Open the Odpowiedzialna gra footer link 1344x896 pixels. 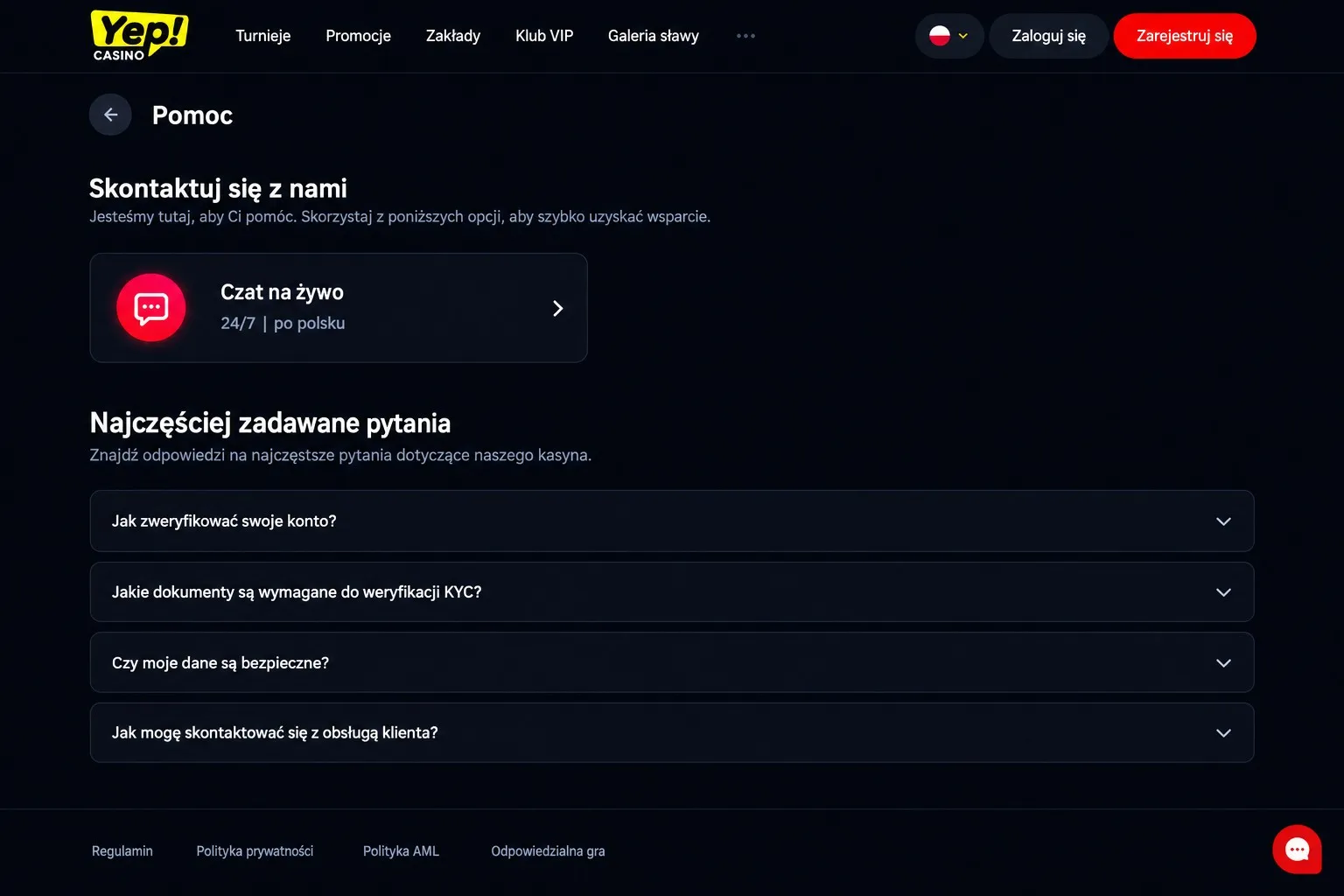pos(548,850)
